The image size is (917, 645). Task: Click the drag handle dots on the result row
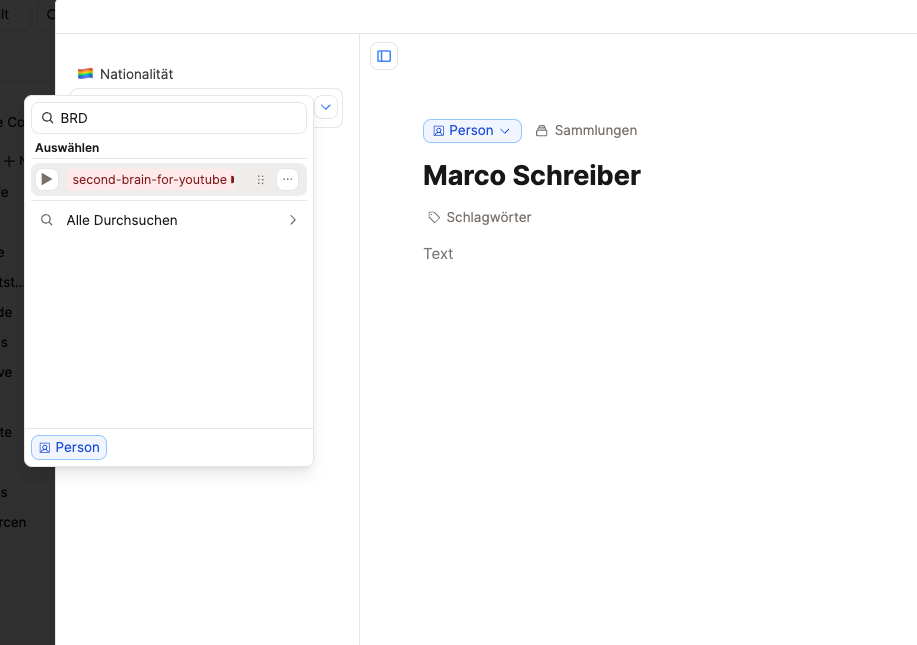pos(261,180)
